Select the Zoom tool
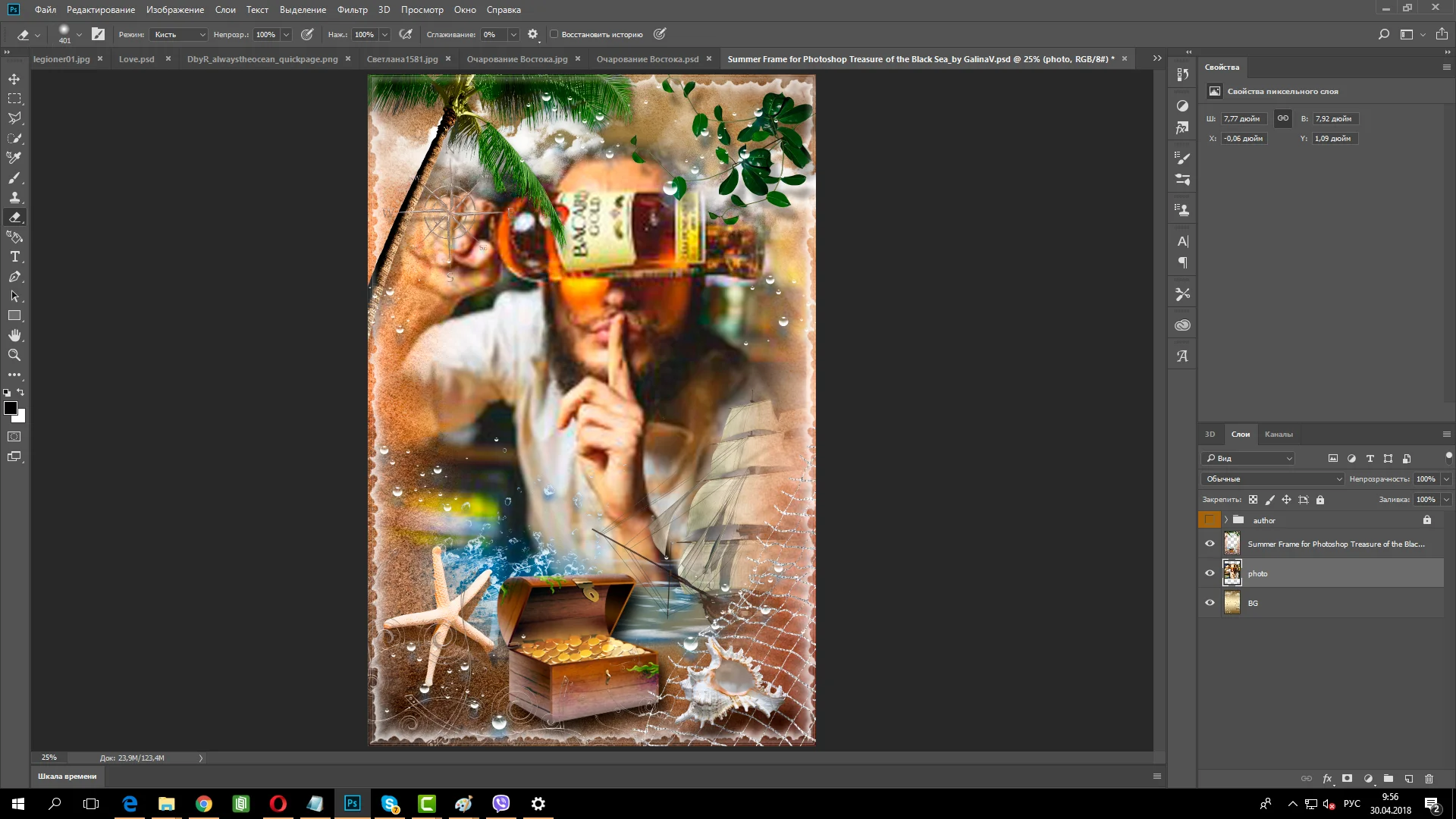The height and width of the screenshot is (819, 1456). tap(14, 355)
